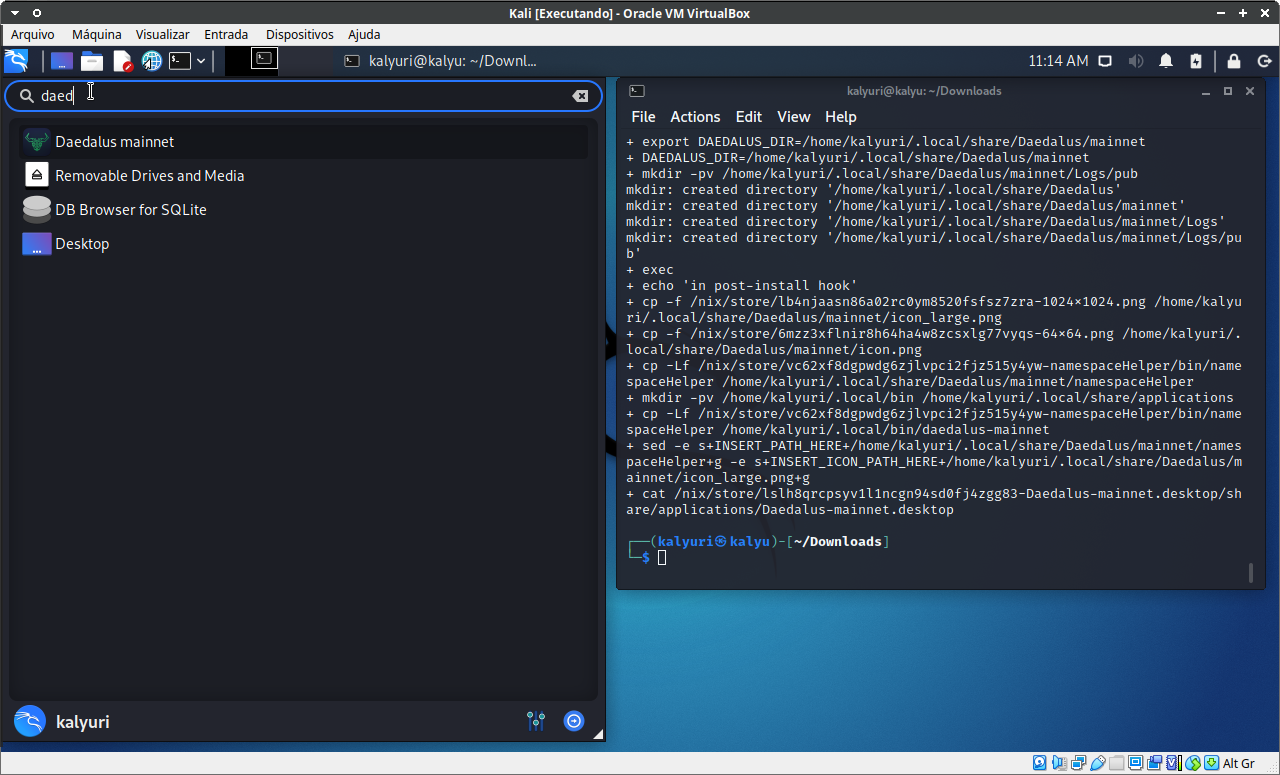Open settings manager sliders icon
Screen dimensions: 1280x775
tap(536, 721)
